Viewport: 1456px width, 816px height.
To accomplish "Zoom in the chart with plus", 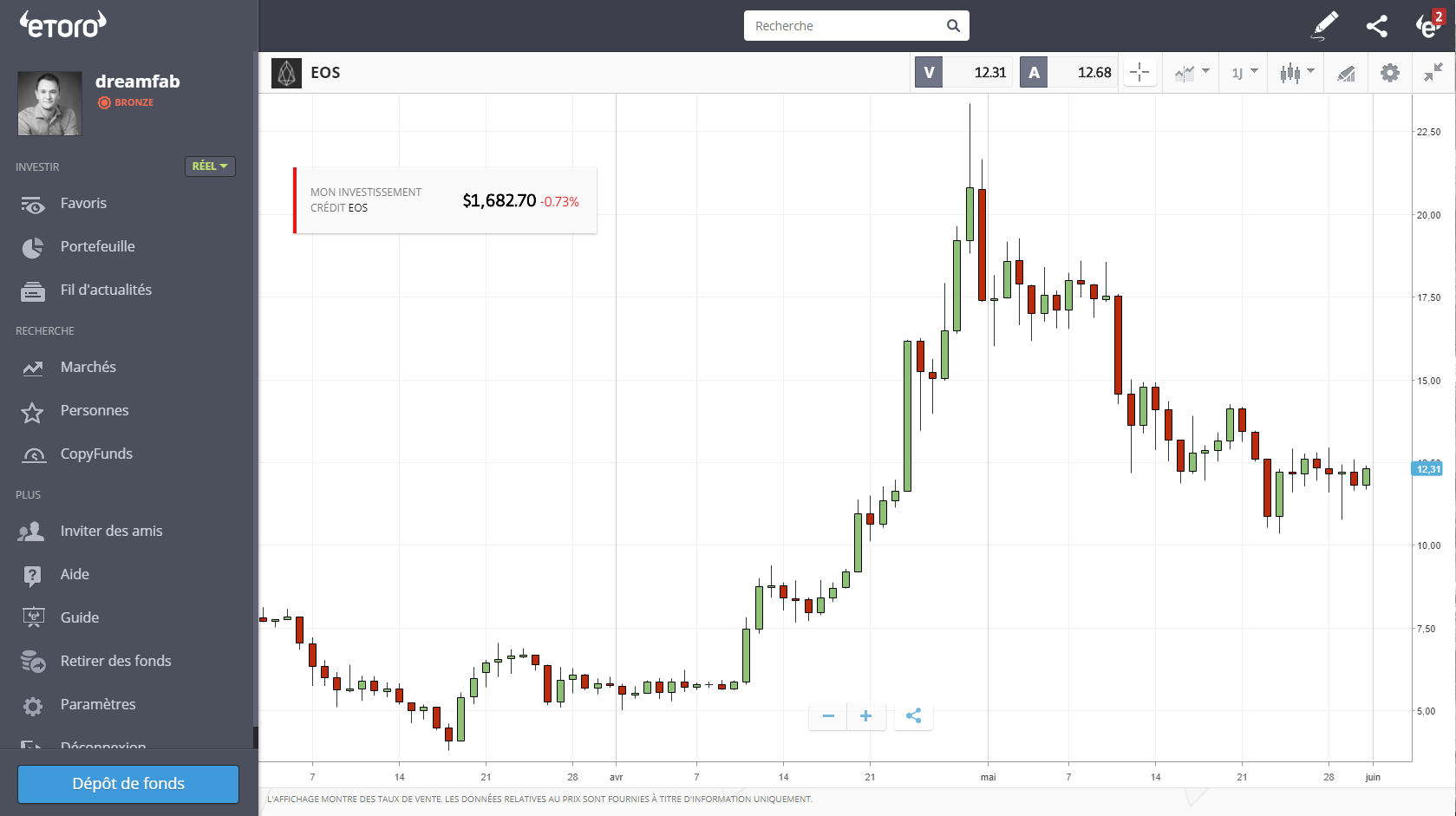I will click(865, 715).
